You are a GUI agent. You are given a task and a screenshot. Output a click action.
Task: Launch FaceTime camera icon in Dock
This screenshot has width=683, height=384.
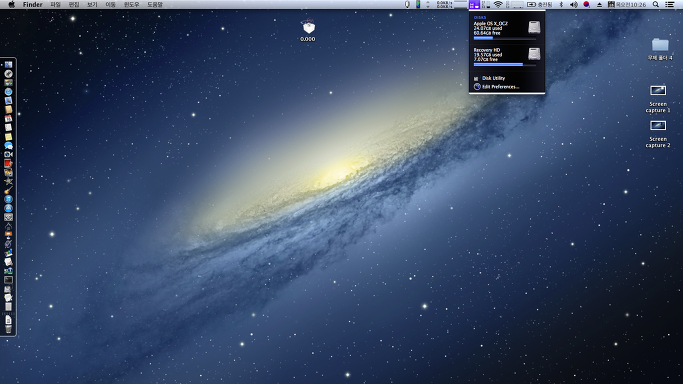(x=8, y=154)
